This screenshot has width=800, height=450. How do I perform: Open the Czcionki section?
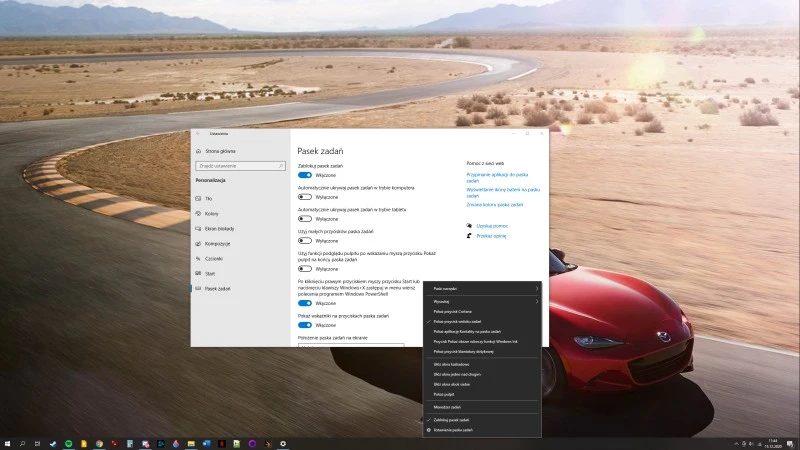(214, 259)
